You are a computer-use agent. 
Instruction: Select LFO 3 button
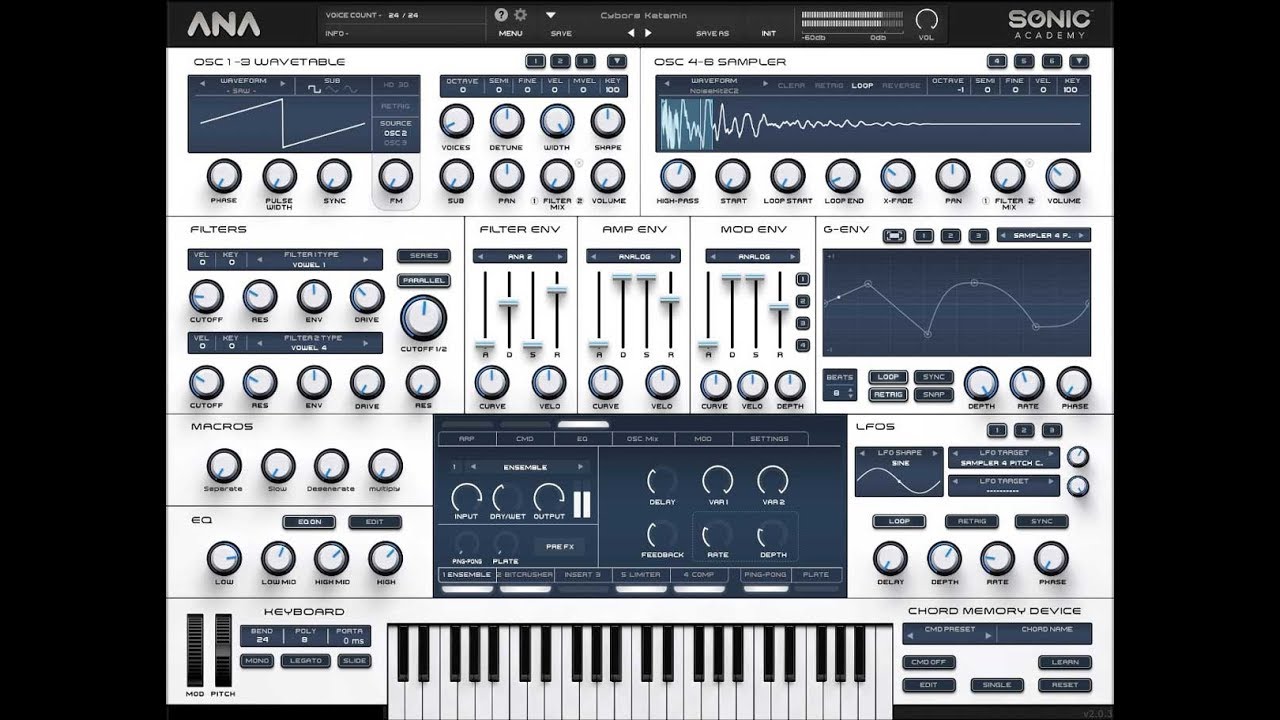tap(1051, 430)
